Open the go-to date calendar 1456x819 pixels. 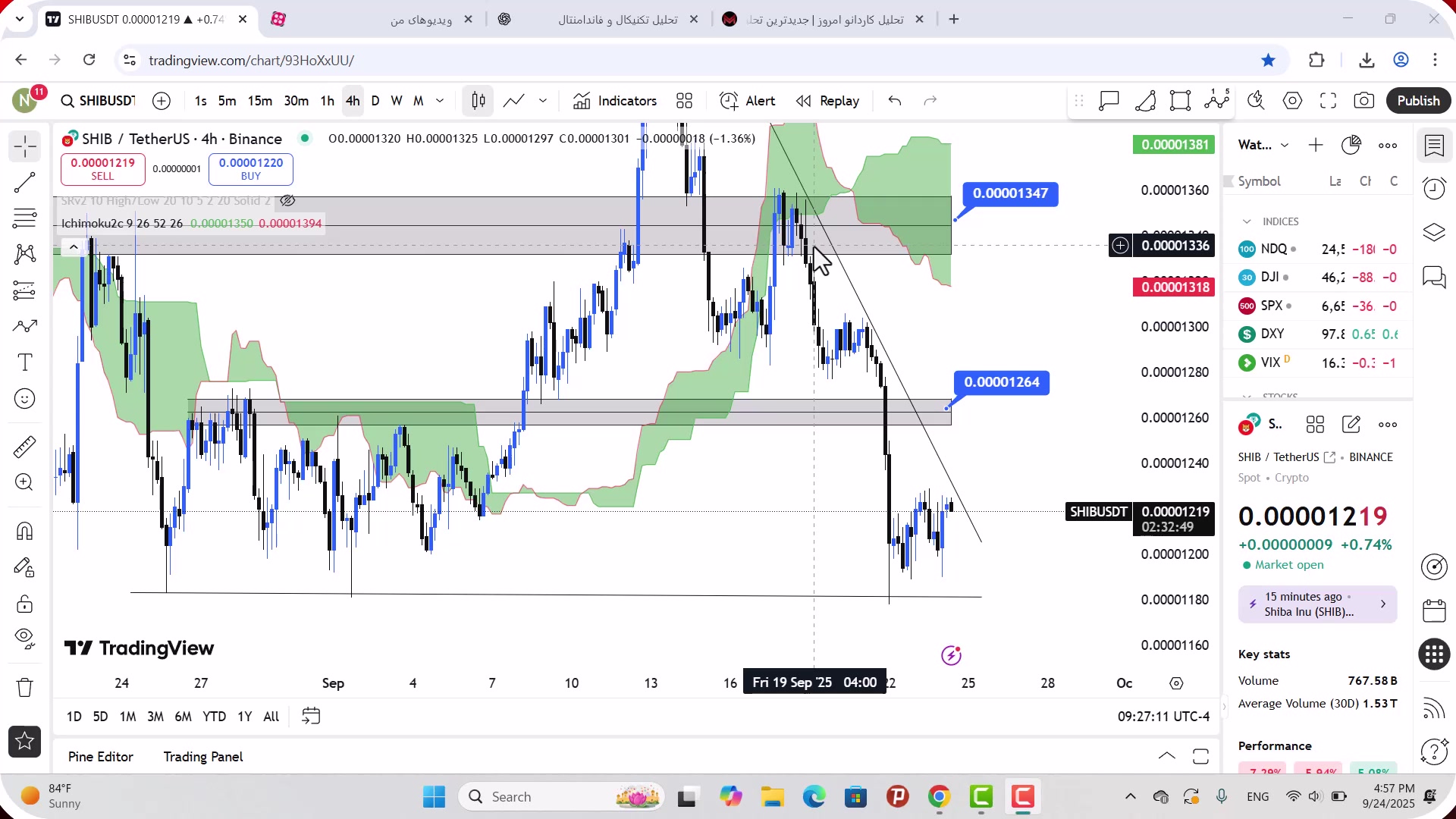coord(311,717)
